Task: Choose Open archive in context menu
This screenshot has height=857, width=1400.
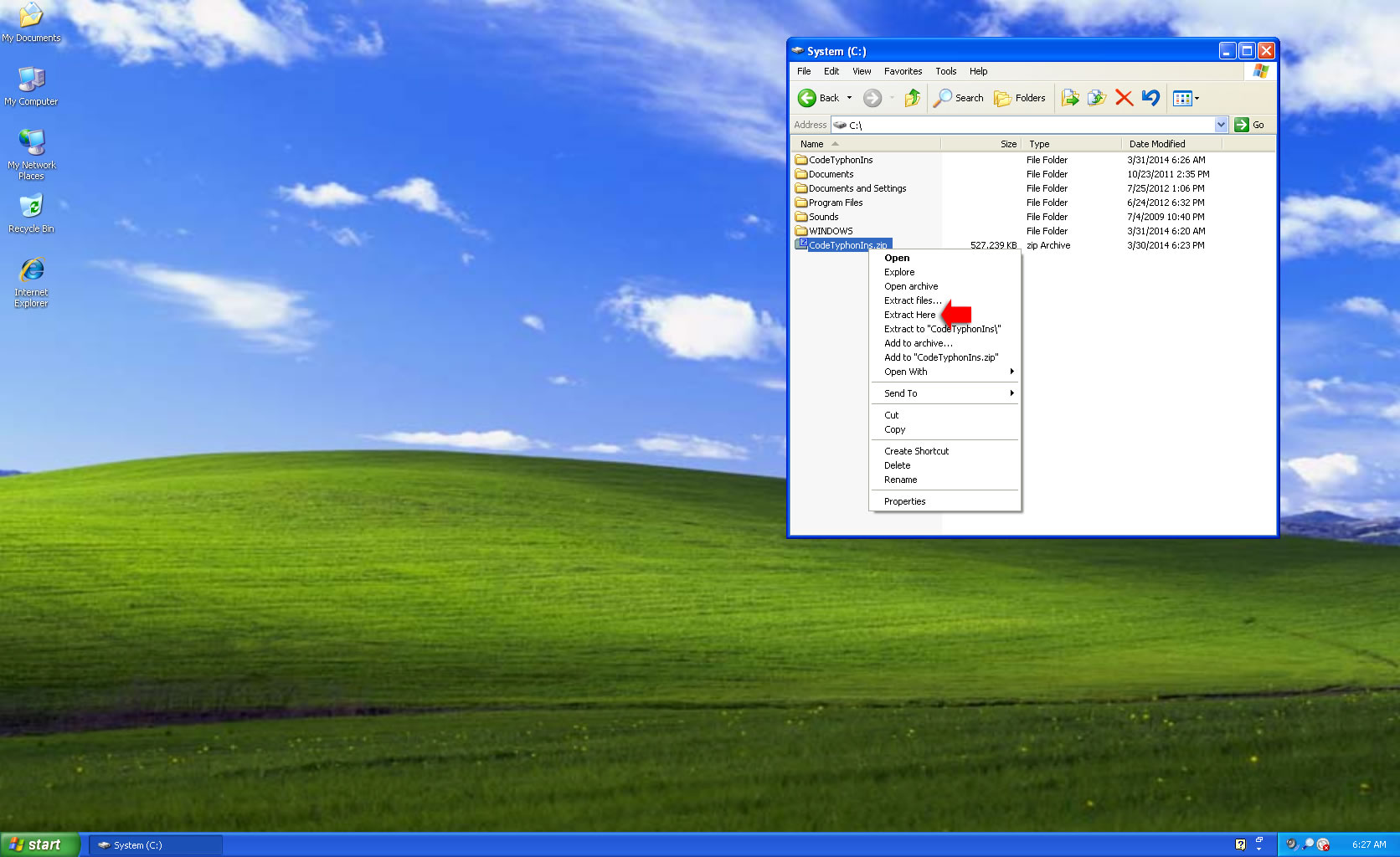Action: [x=945, y=286]
